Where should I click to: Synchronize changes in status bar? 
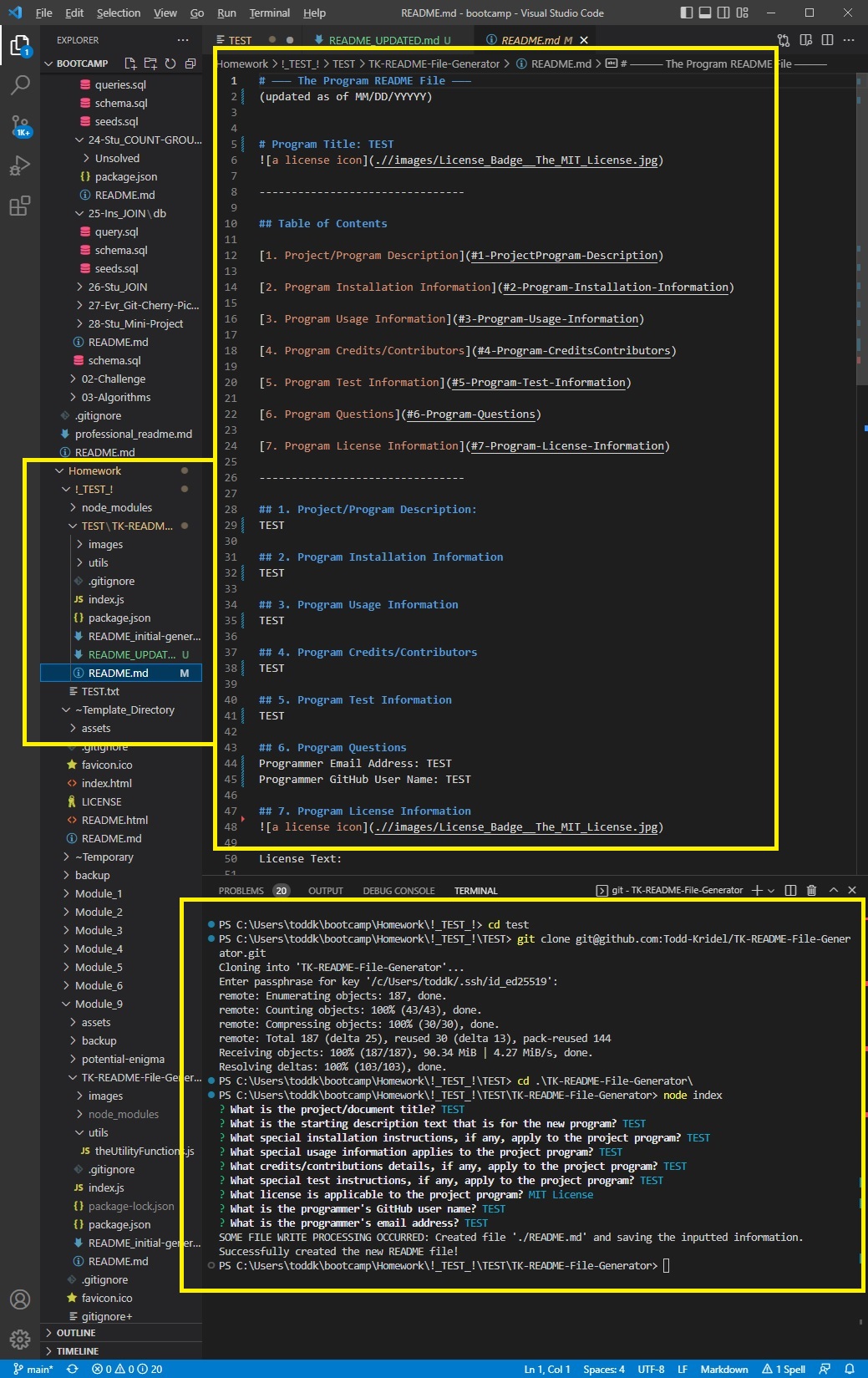[73, 1369]
